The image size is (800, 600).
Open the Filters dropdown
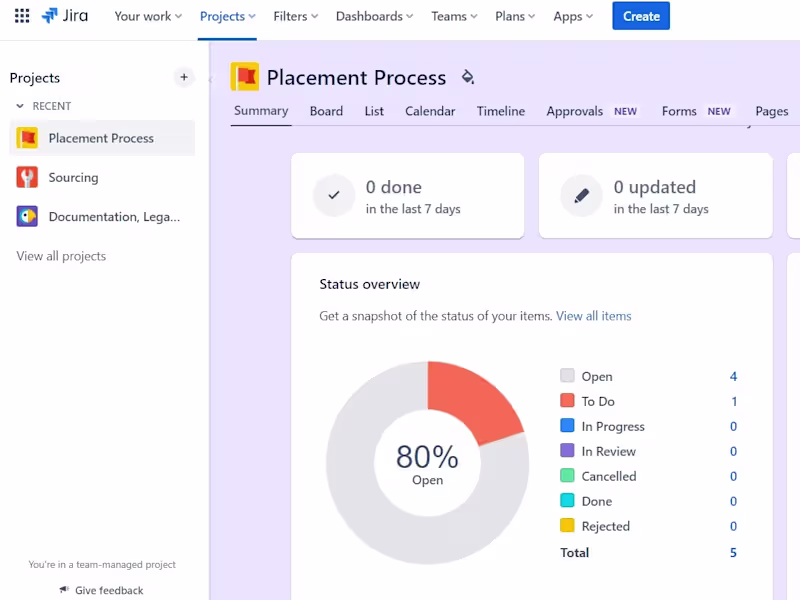(x=295, y=16)
